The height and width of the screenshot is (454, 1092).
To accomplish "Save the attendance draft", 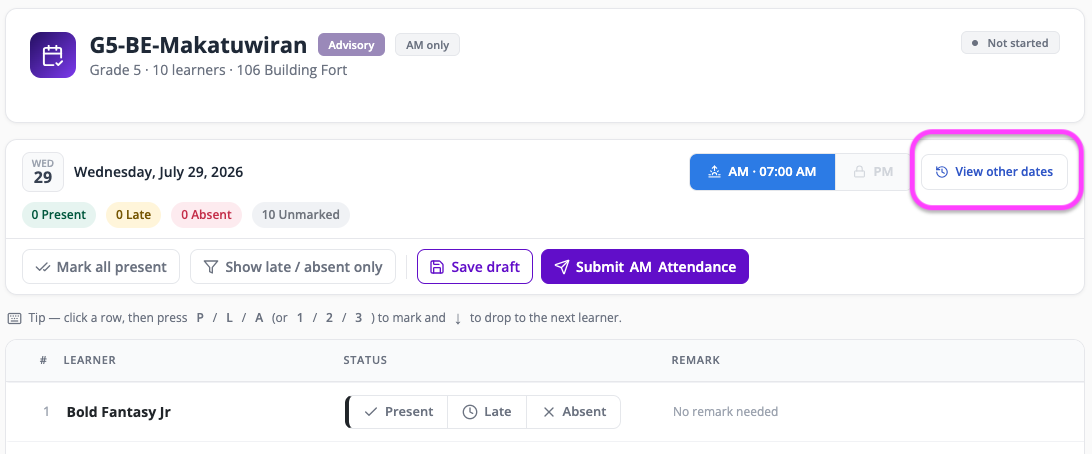I will click(475, 267).
